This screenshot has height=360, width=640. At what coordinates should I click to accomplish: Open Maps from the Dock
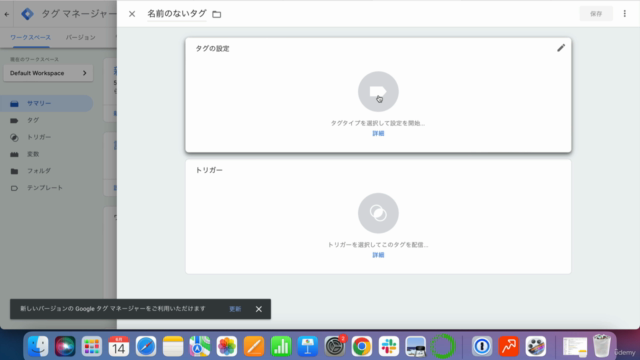point(200,347)
